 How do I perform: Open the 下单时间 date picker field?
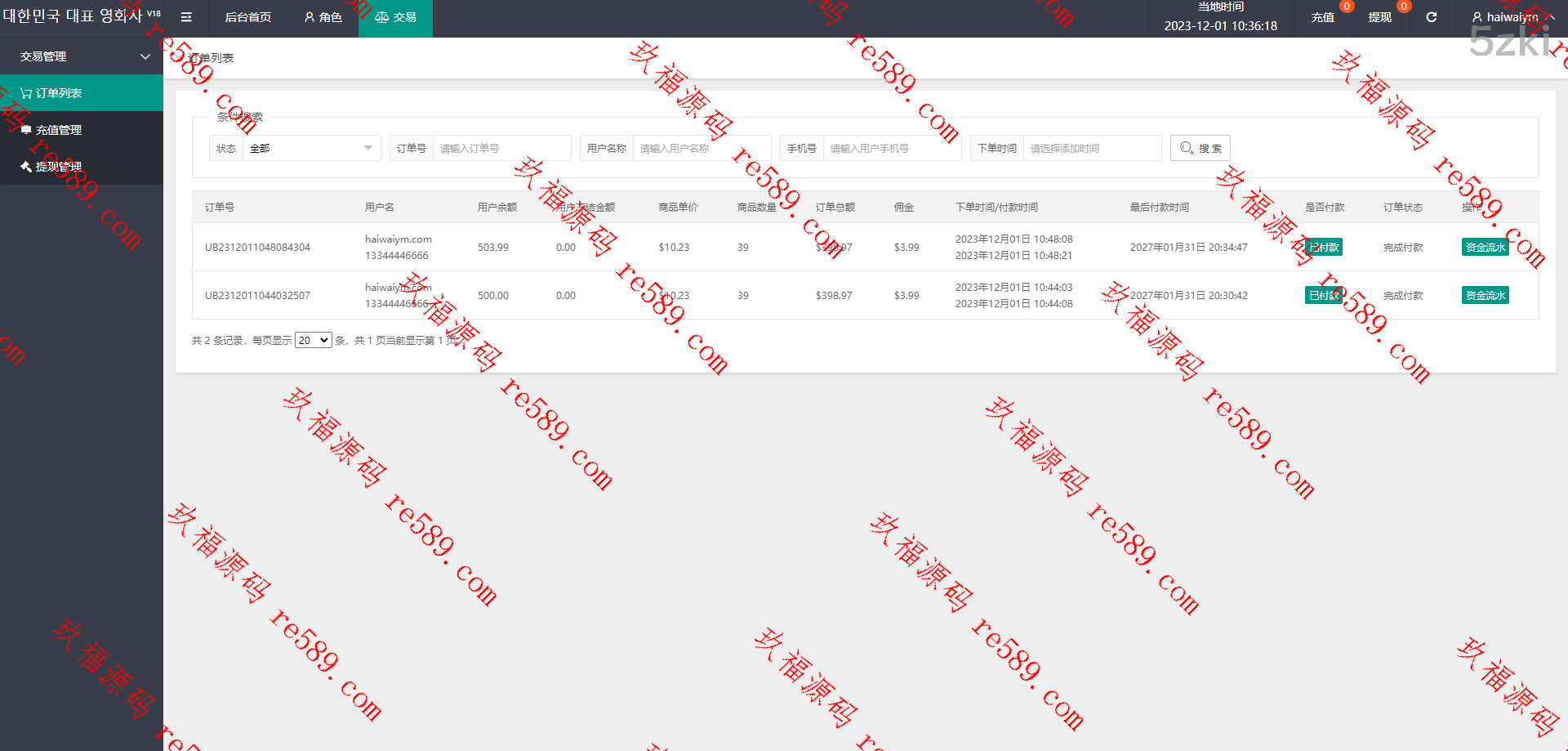[1091, 148]
